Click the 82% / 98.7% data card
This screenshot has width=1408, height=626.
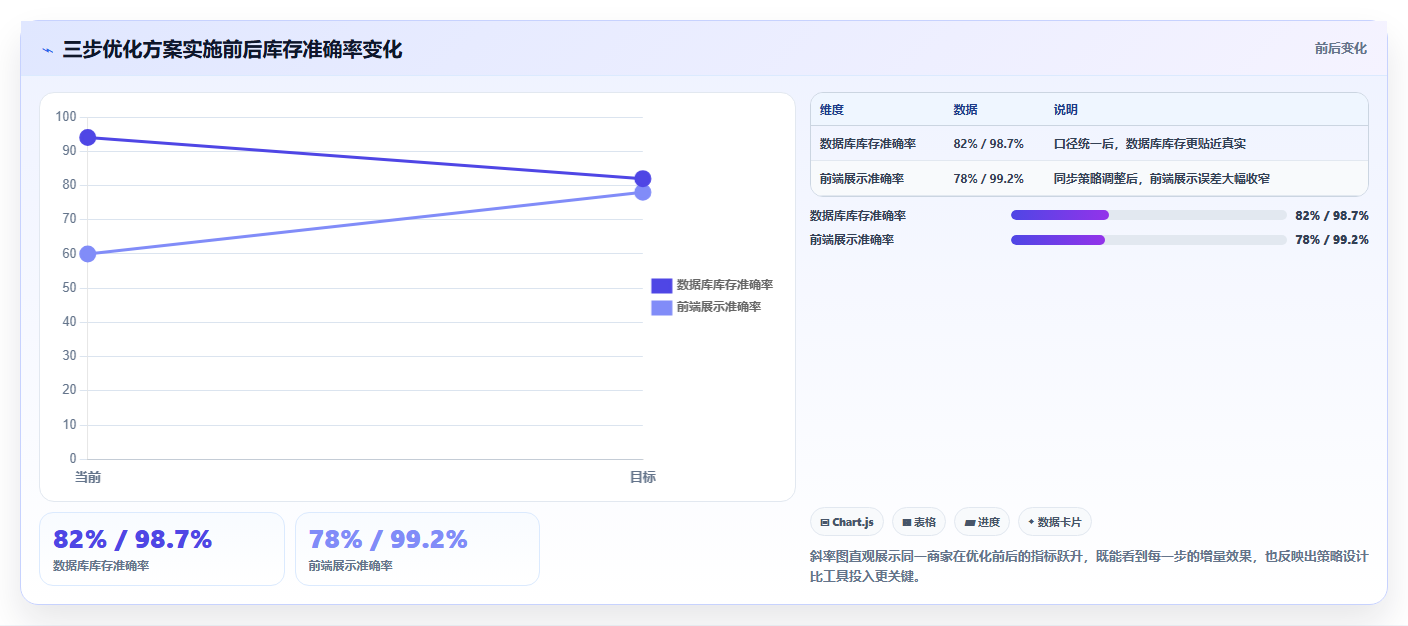(x=162, y=549)
